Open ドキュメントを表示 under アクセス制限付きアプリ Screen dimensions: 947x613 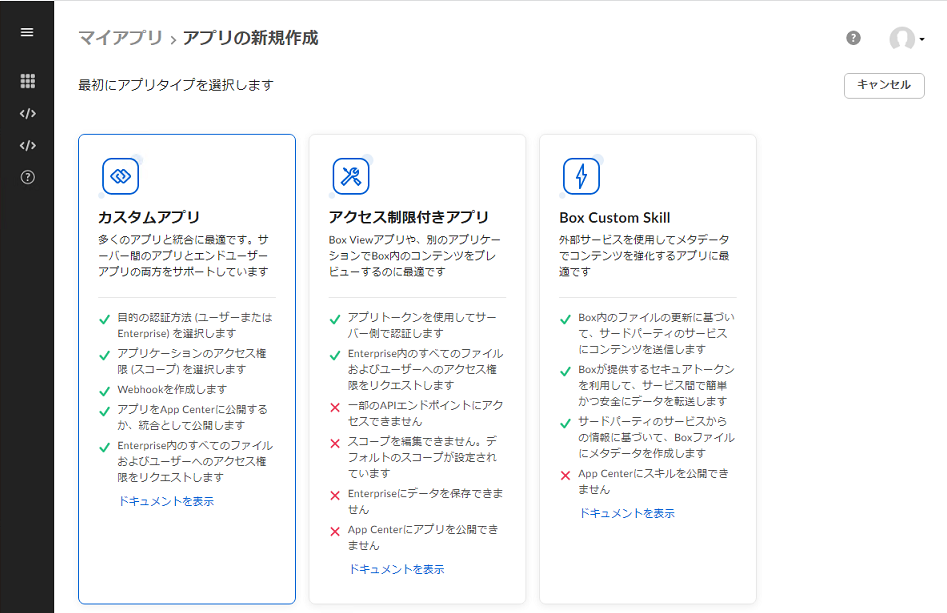click(398, 567)
